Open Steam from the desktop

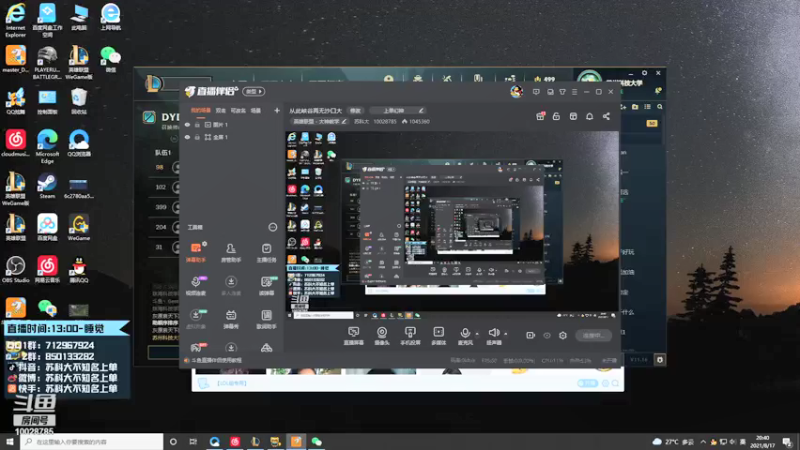coord(47,186)
